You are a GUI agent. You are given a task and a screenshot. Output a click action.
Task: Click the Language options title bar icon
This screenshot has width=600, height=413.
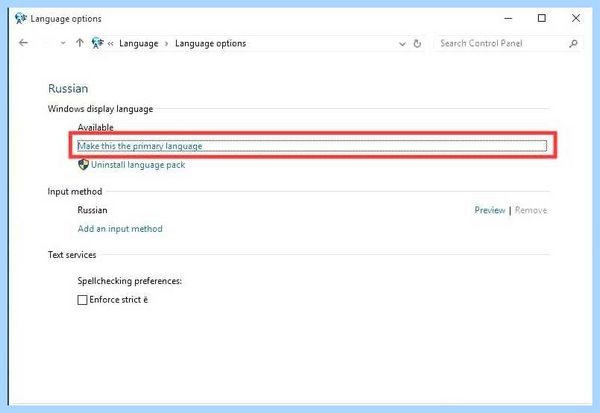point(21,18)
